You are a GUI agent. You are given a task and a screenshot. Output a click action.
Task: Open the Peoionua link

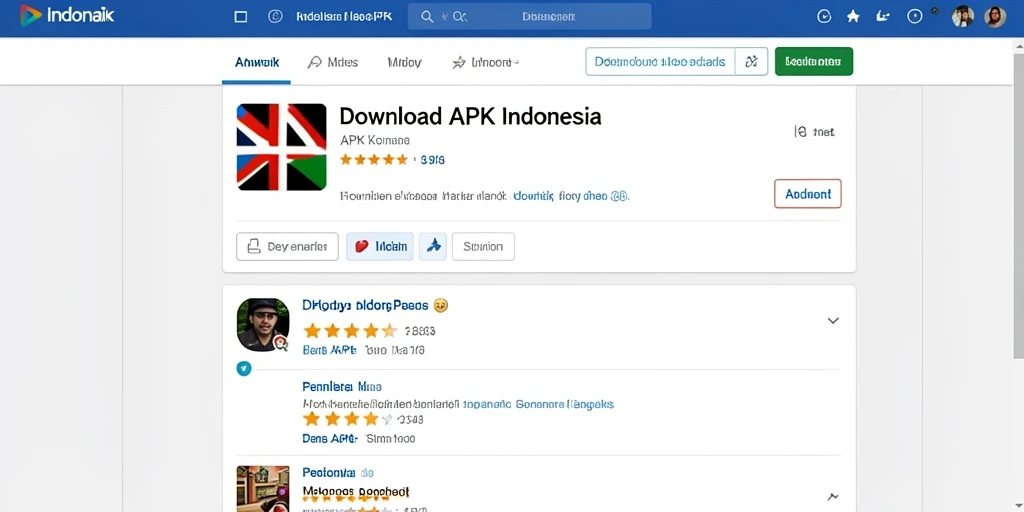coord(338,472)
